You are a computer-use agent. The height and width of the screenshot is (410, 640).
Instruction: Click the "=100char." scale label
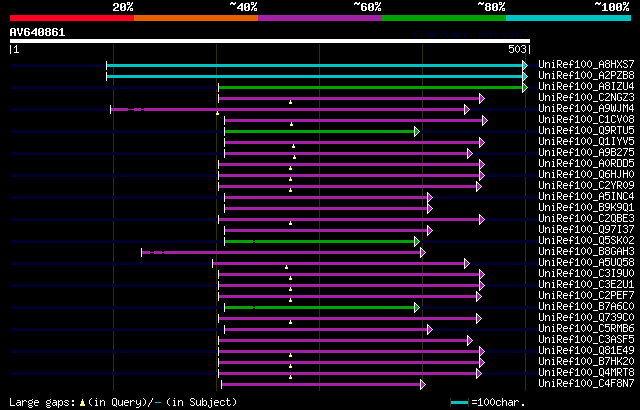click(498, 402)
